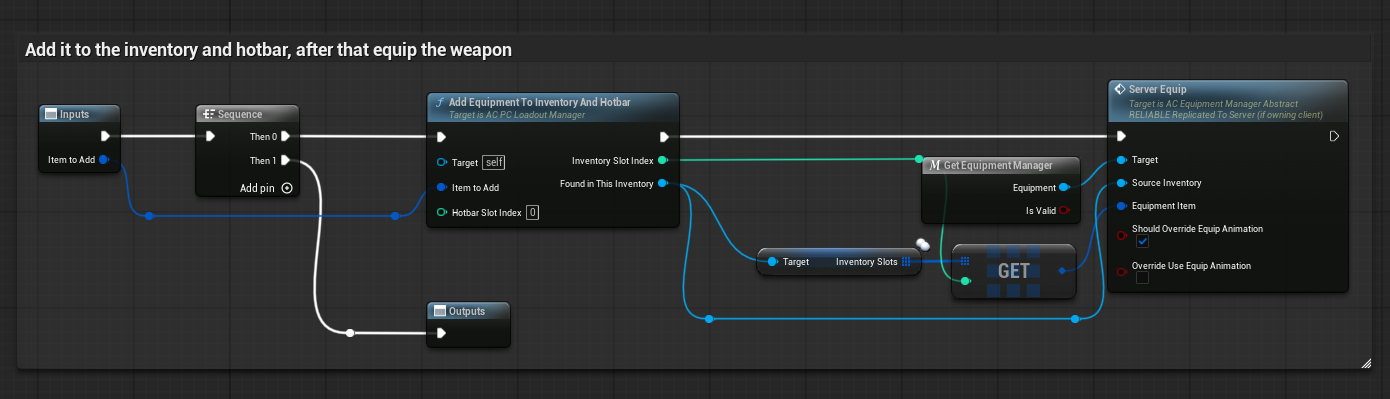Check Override Use Equip Animation checkbox

(1143, 279)
